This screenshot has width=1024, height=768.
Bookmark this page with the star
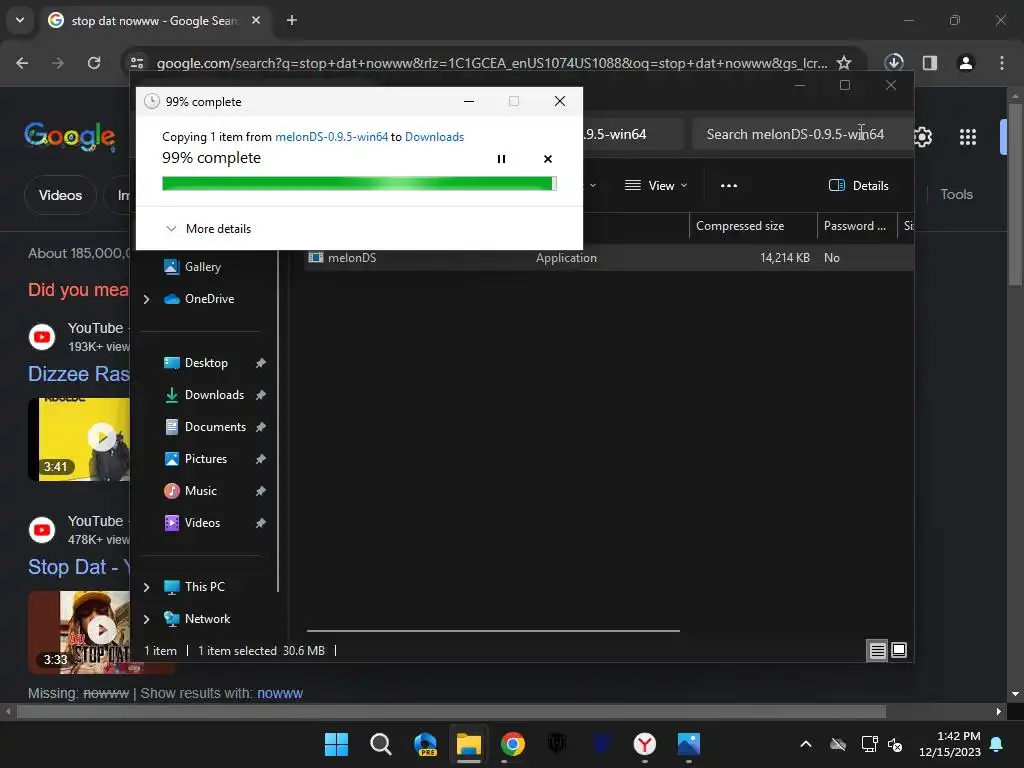click(844, 63)
